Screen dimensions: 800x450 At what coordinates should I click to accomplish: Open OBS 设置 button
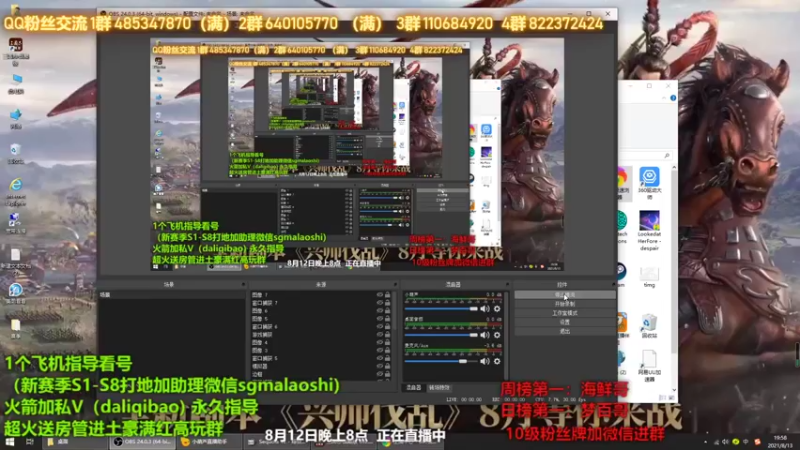pos(564,322)
